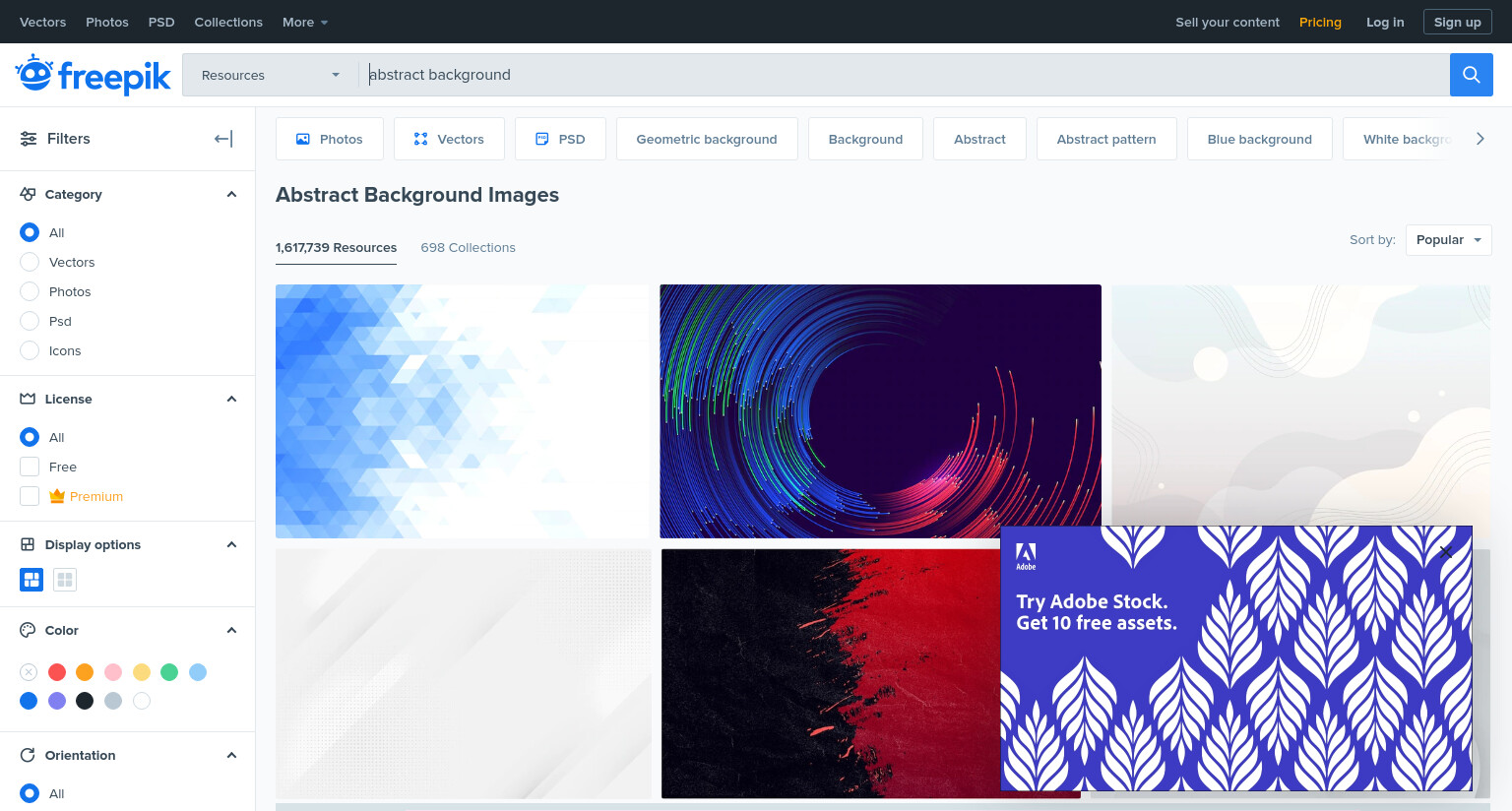The image size is (1512, 811).
Task: Select the Vectors category radio button
Action: pos(30,262)
